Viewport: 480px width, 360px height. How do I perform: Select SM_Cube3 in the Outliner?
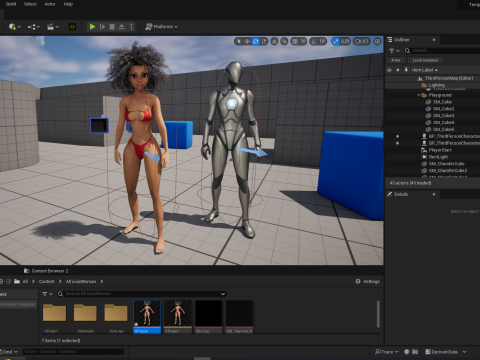pos(443,116)
